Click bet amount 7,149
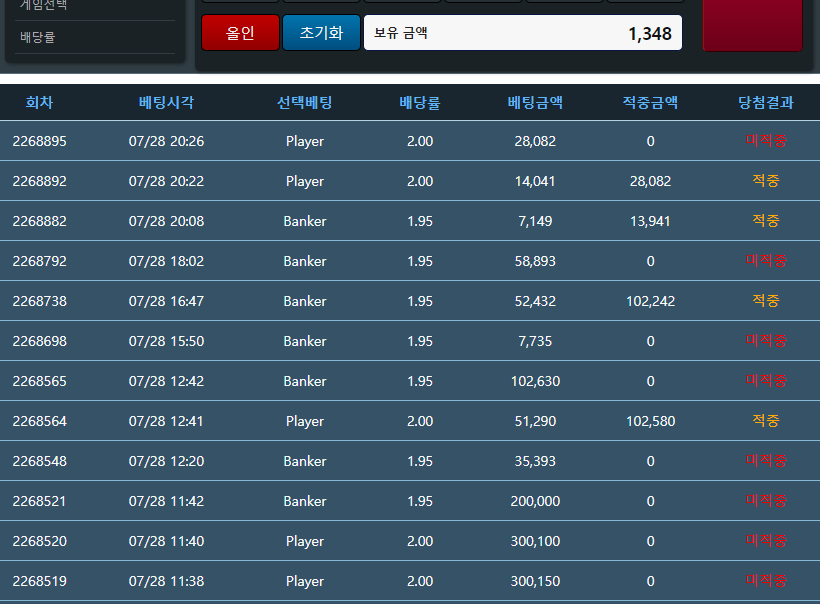Viewport: 820px width, 604px height. (x=535, y=221)
